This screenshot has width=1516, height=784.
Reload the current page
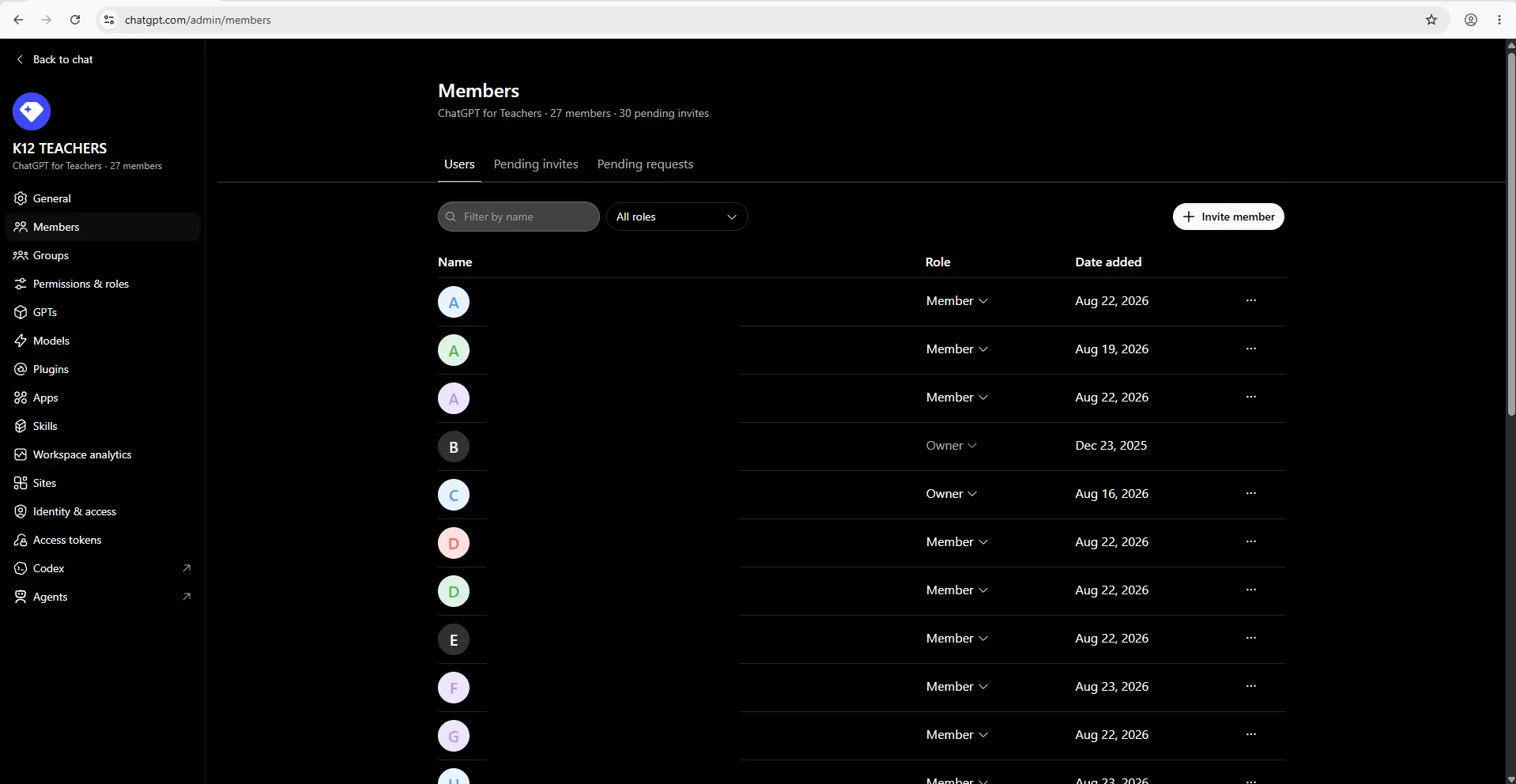(75, 20)
